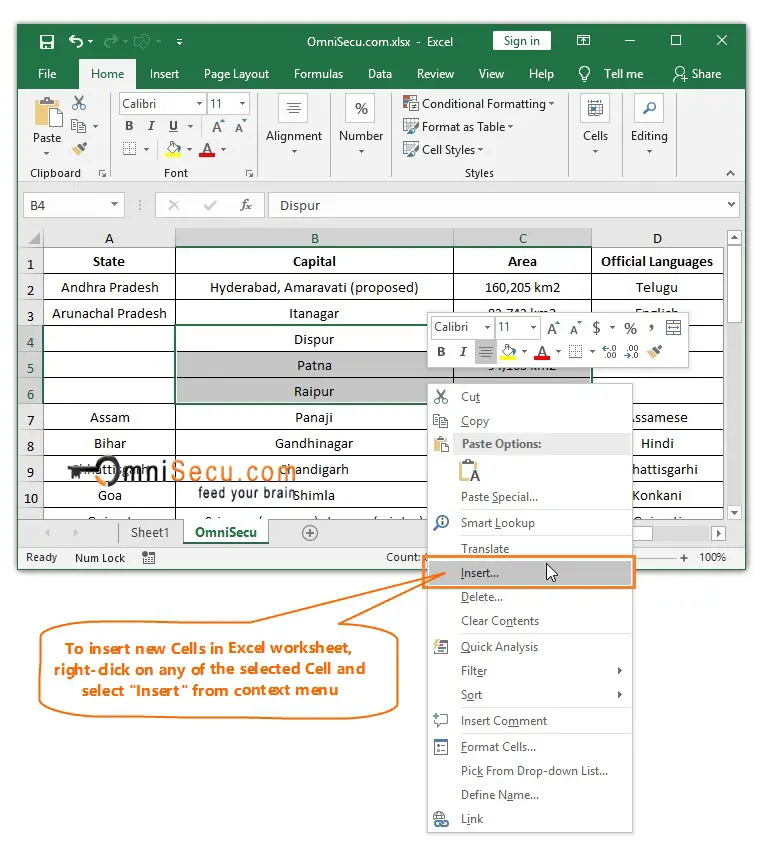Open Format as Table dropdown
Image resolution: width=766 pixels, height=846 pixels.
click(x=458, y=127)
